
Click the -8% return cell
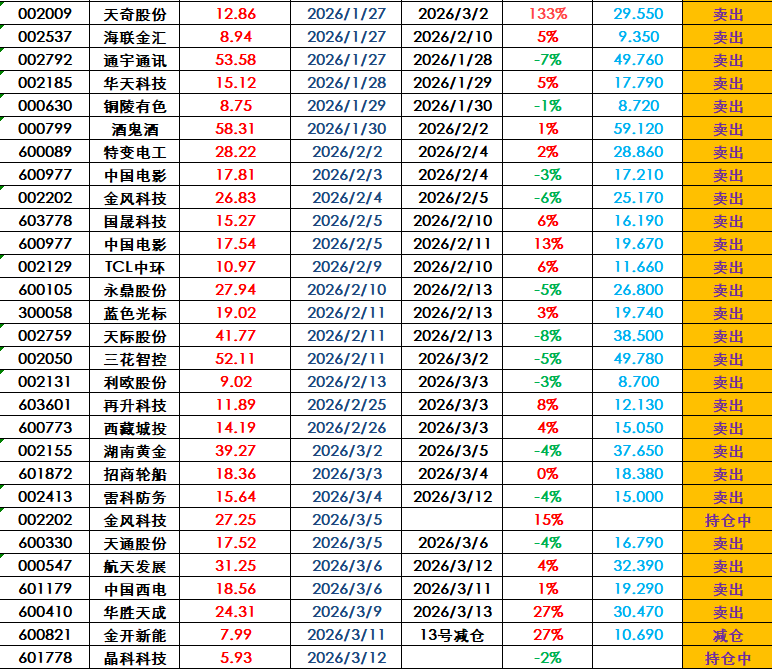pos(547,336)
